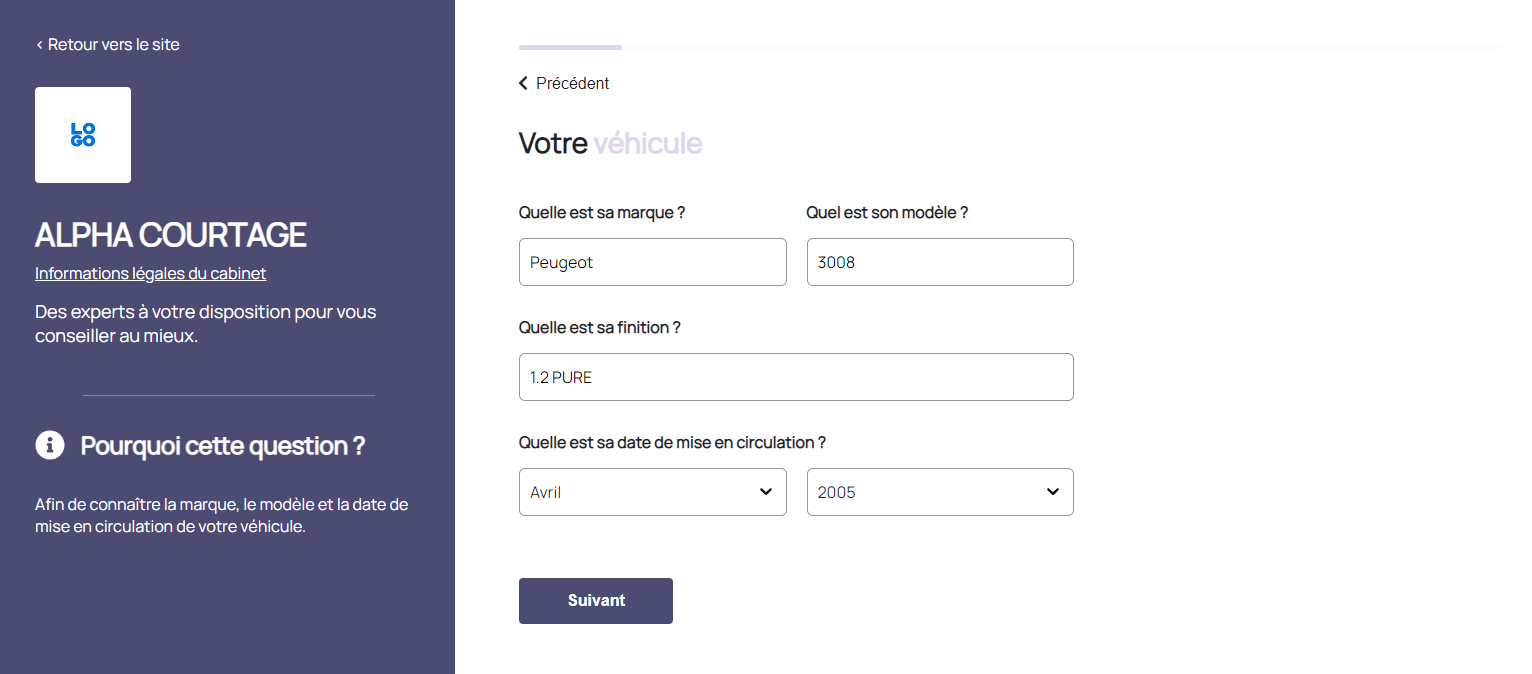This screenshot has width=1532, height=674.
Task: Go back via Retour vers le site
Action: pos(108,44)
